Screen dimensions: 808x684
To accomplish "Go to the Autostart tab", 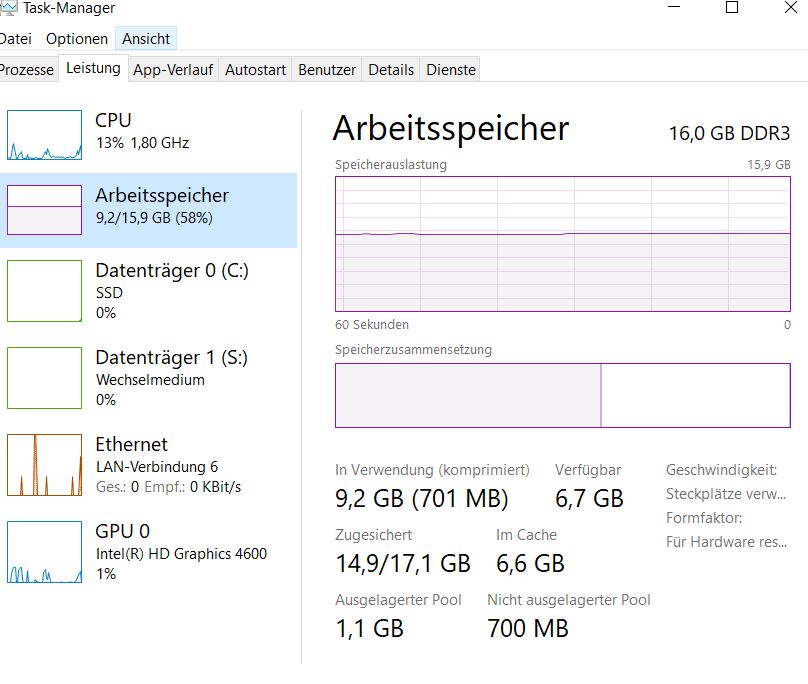I will 255,70.
